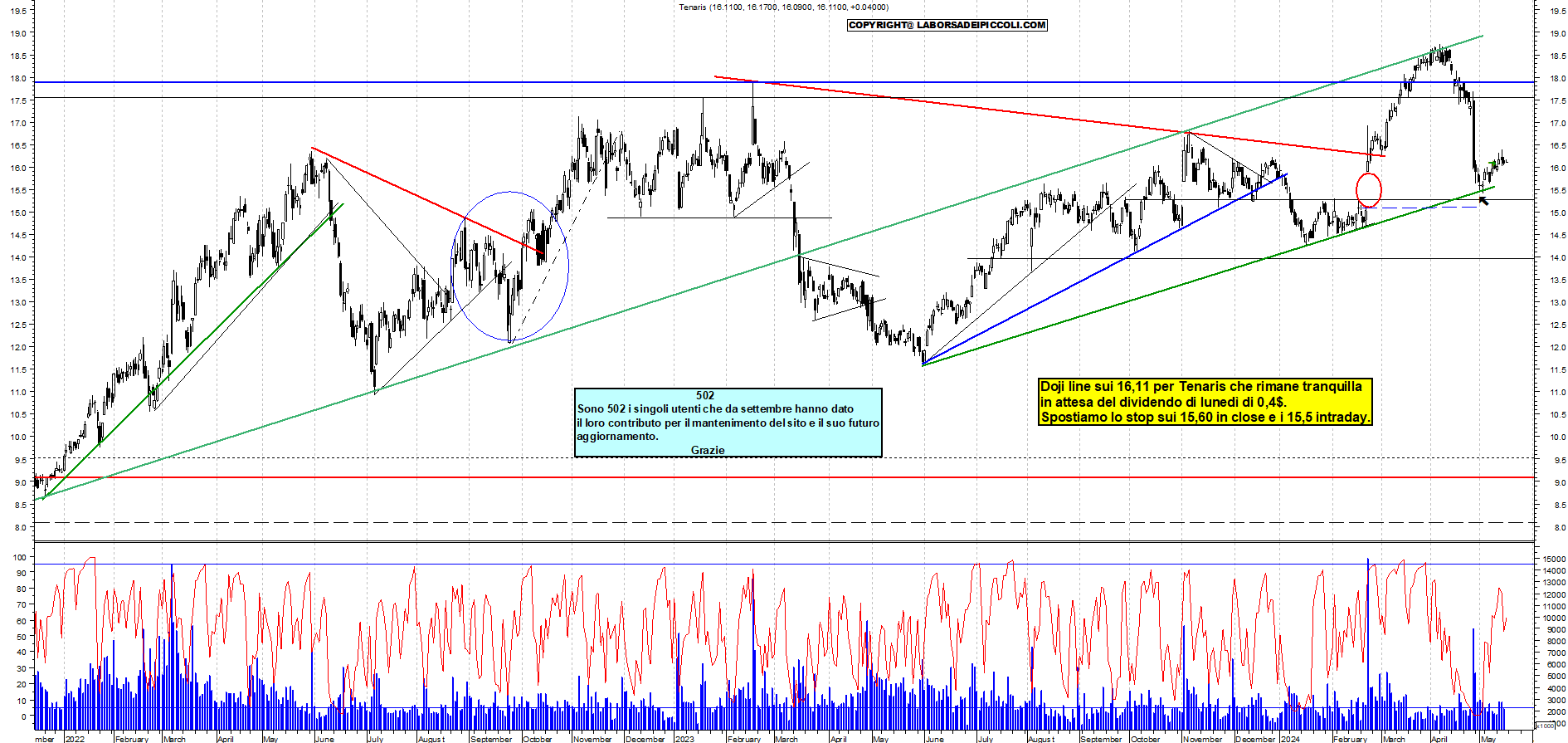The width and height of the screenshot is (1568, 743).
Task: Click '11.0' on the left price axis
Action: (17, 393)
